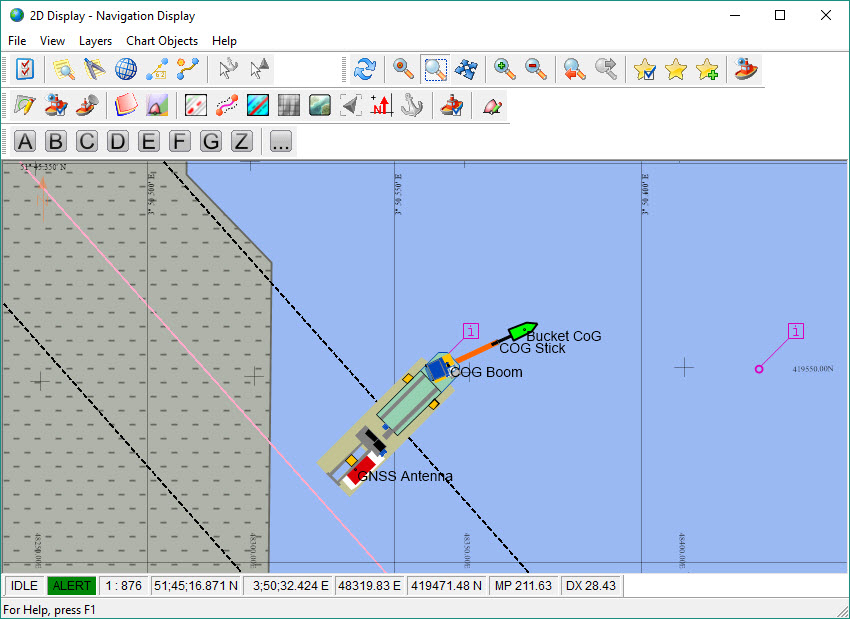This screenshot has height=619, width=850.
Task: Select the Zoom In magnifier tool
Action: pyautogui.click(x=505, y=69)
